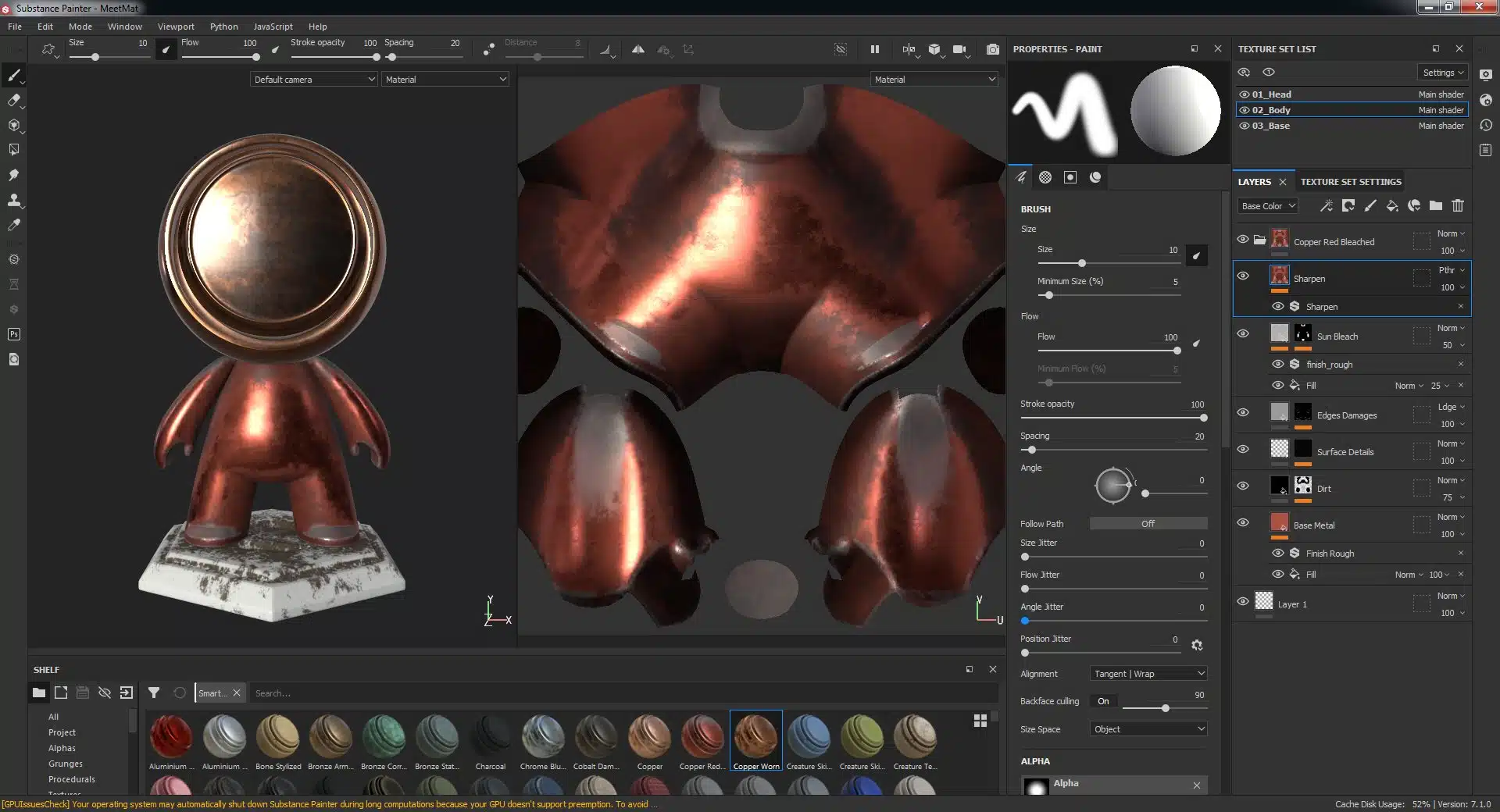Select the Smudge tool
This screenshot has height=812, width=1500.
(x=13, y=175)
